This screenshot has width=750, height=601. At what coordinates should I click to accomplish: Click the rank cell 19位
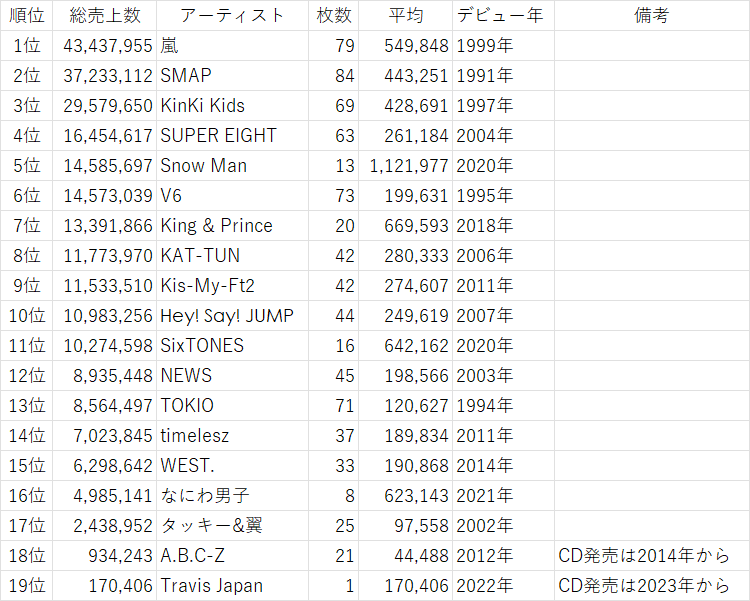point(26,586)
